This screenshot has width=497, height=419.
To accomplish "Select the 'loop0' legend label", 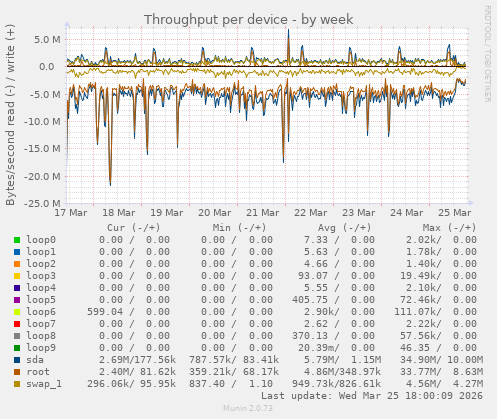I will (41, 240).
